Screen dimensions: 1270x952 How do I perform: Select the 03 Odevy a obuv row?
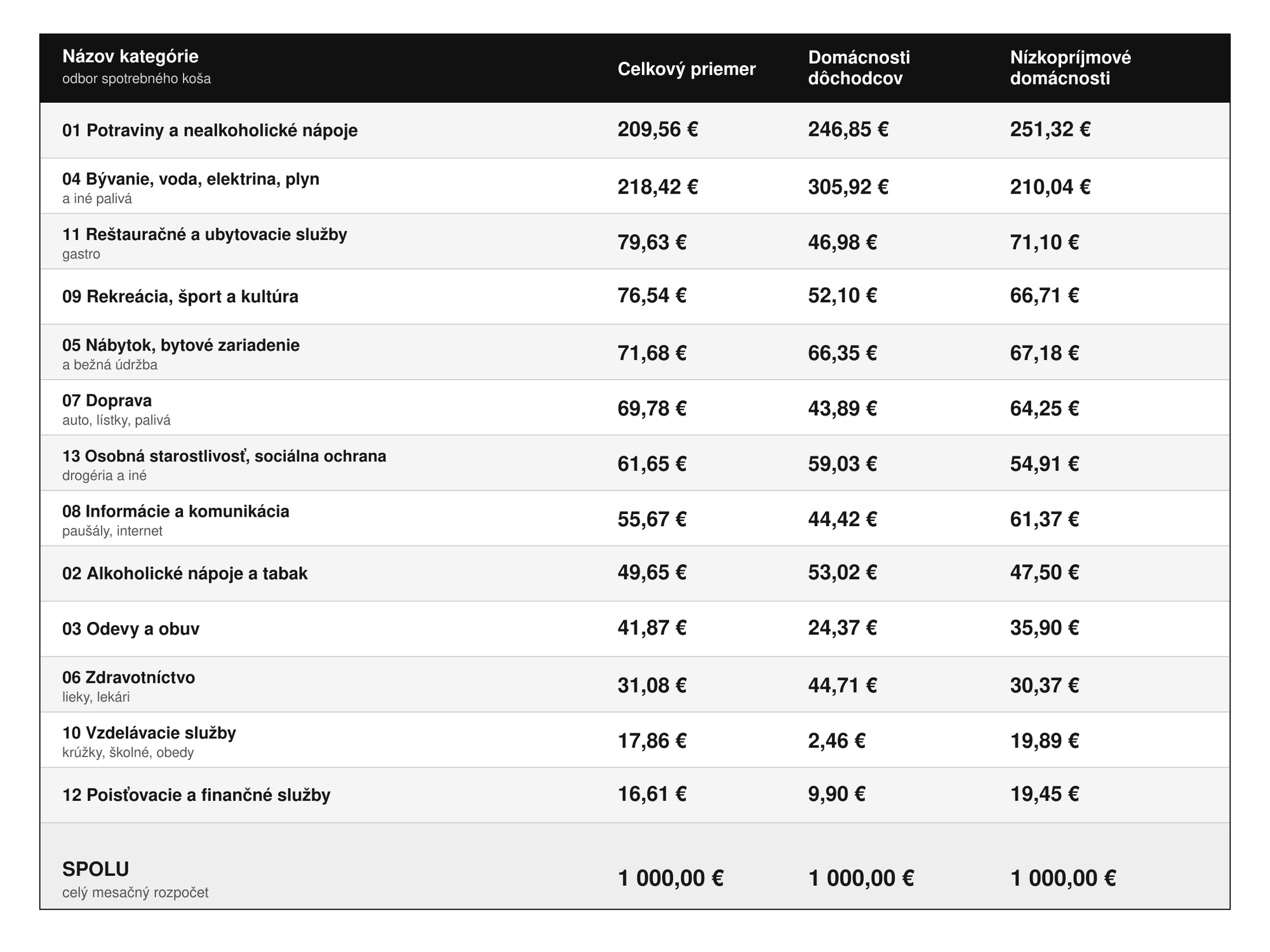(635, 629)
